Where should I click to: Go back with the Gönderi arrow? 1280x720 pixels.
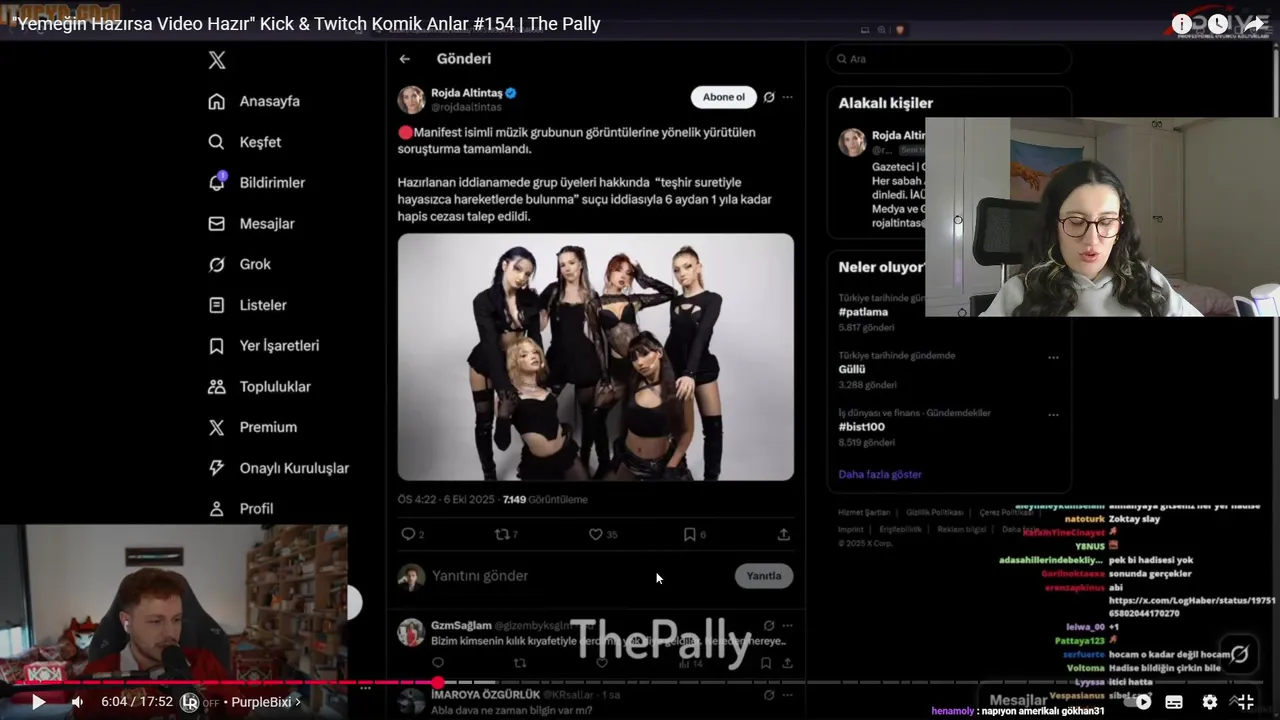click(x=405, y=59)
